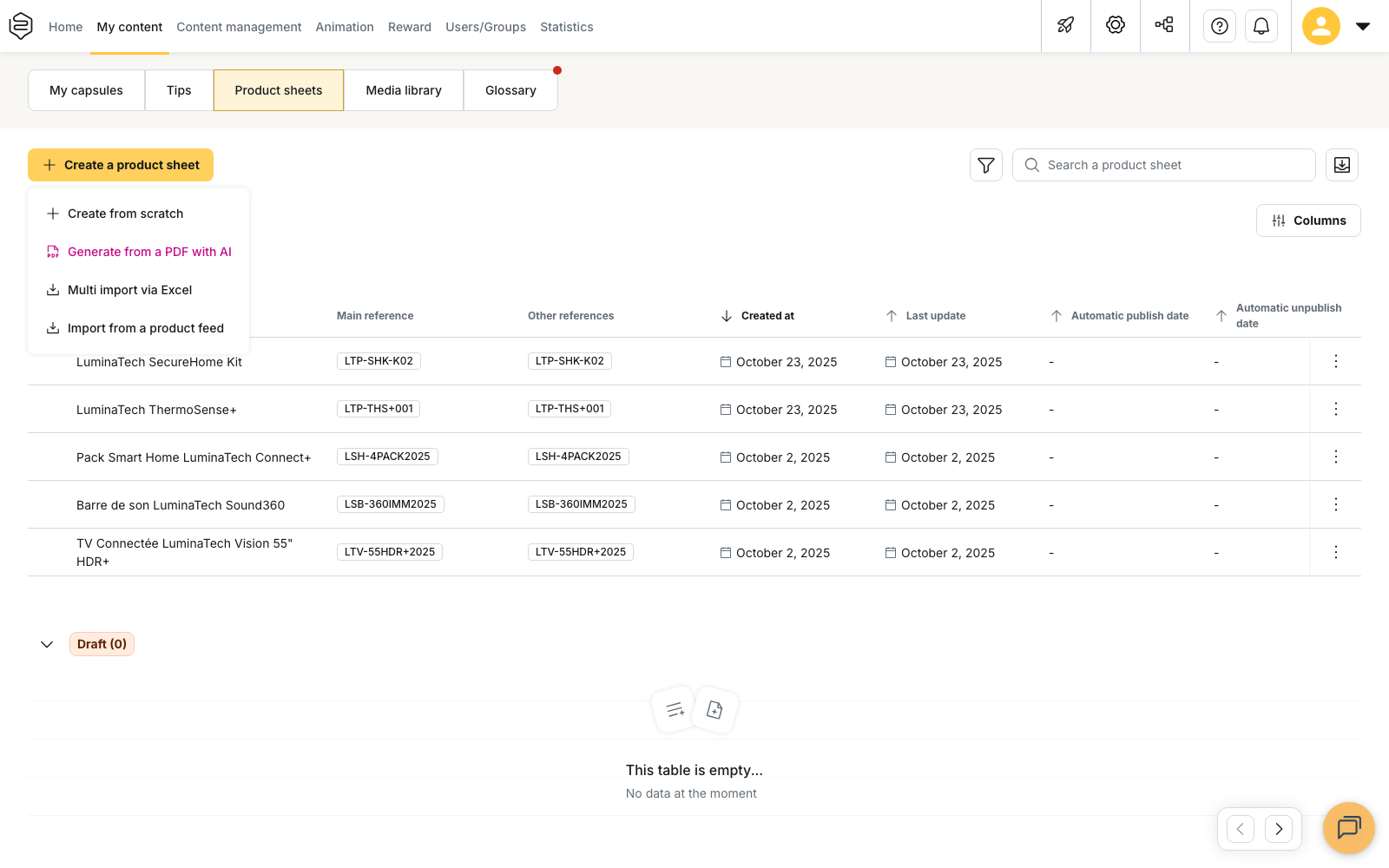Image resolution: width=1389 pixels, height=868 pixels.
Task: Choose Create from scratch
Action: click(x=139, y=214)
